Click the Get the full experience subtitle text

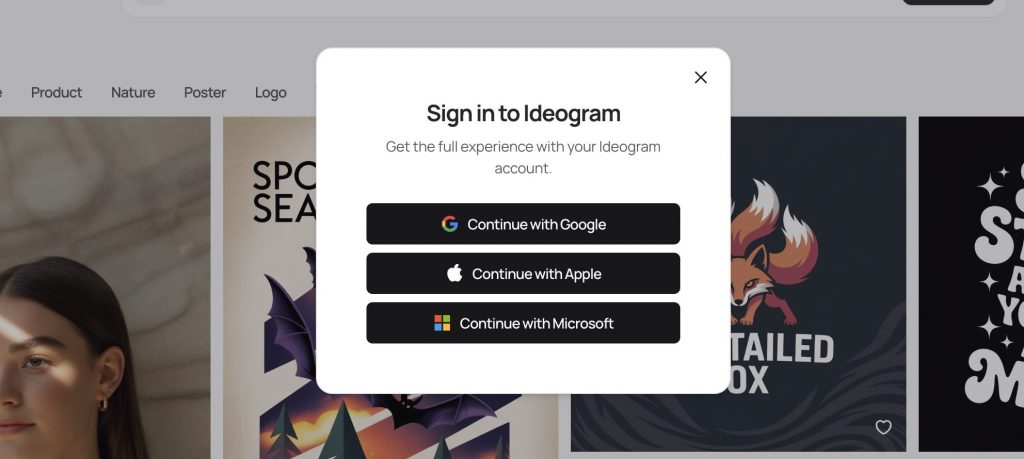[523, 157]
